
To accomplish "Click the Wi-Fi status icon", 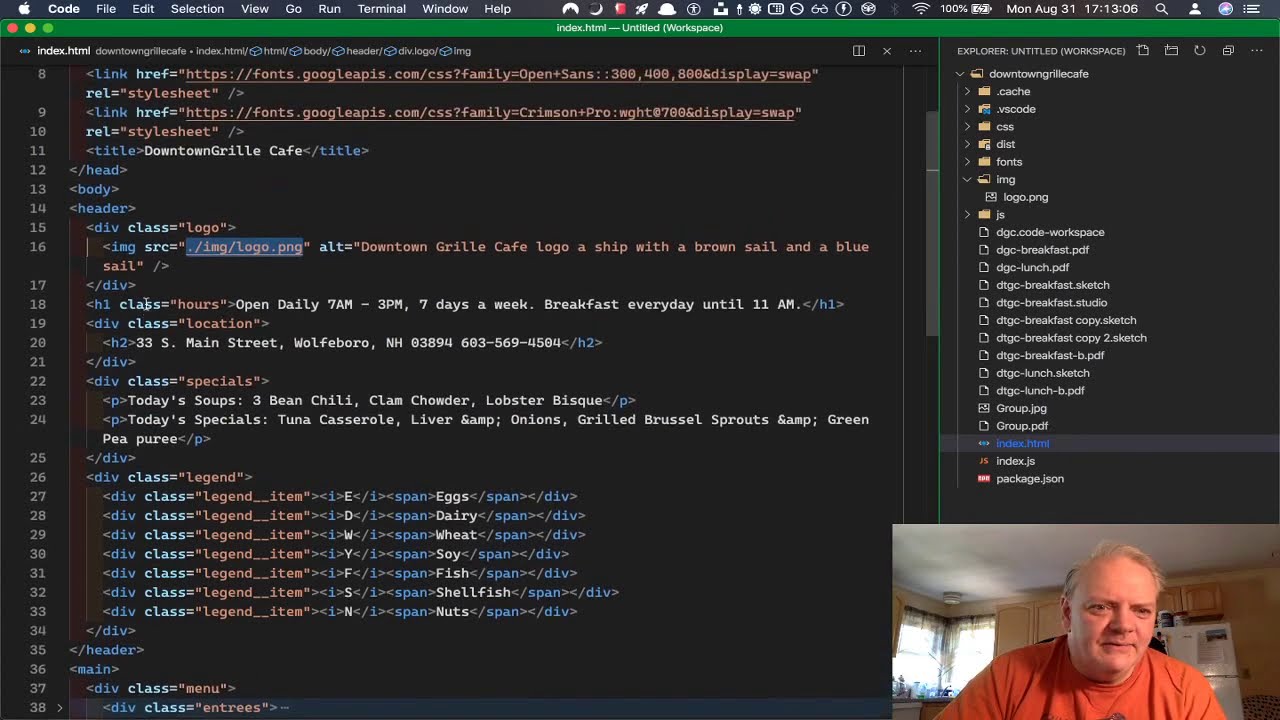I will [x=921, y=9].
